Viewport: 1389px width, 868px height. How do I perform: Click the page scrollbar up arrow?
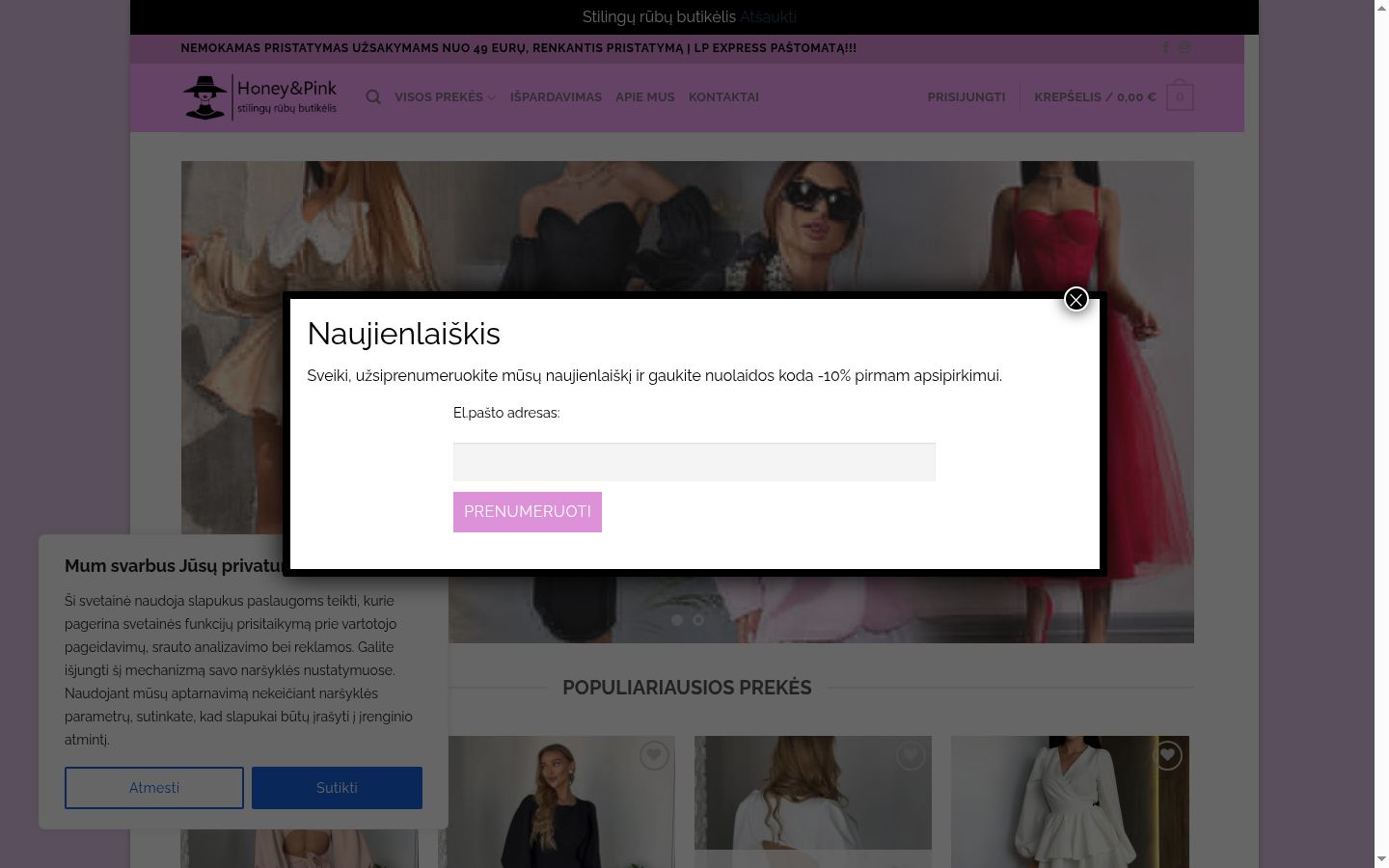(x=1381, y=8)
